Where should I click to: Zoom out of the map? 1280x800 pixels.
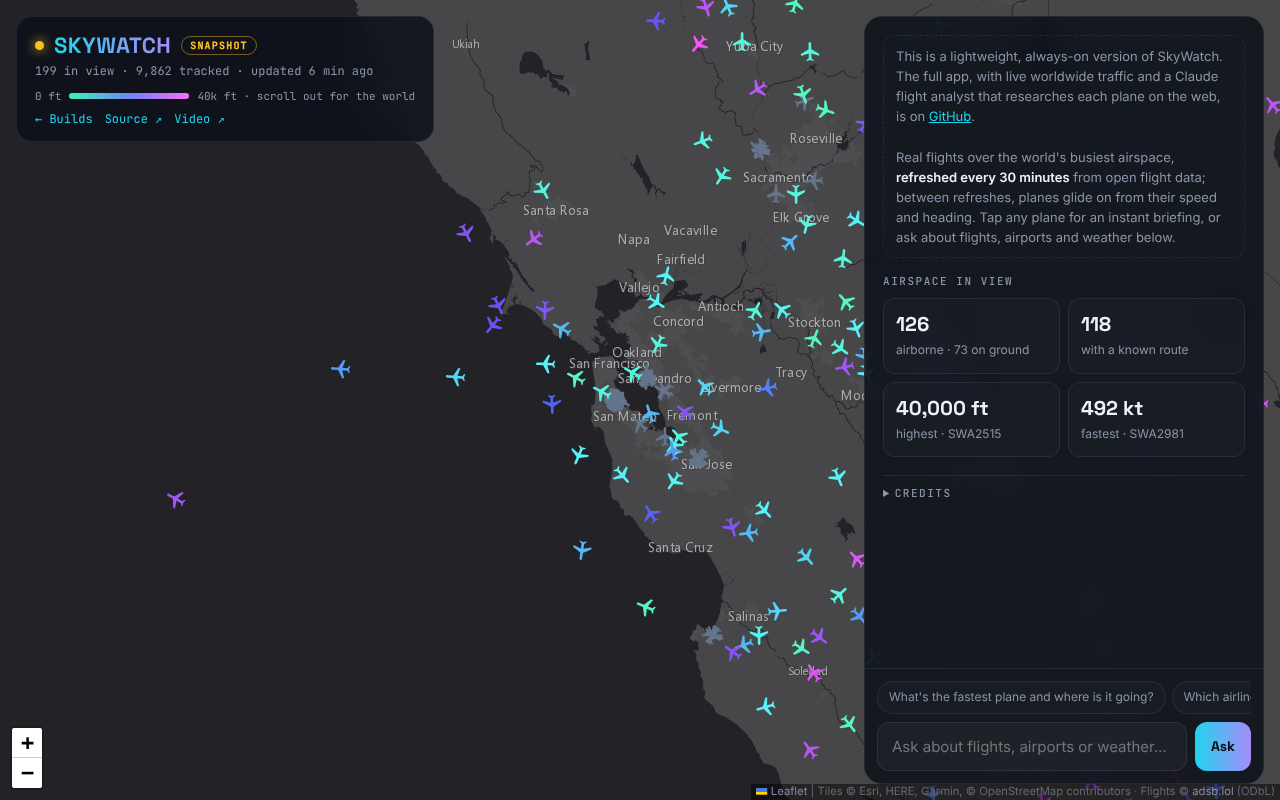click(27, 773)
